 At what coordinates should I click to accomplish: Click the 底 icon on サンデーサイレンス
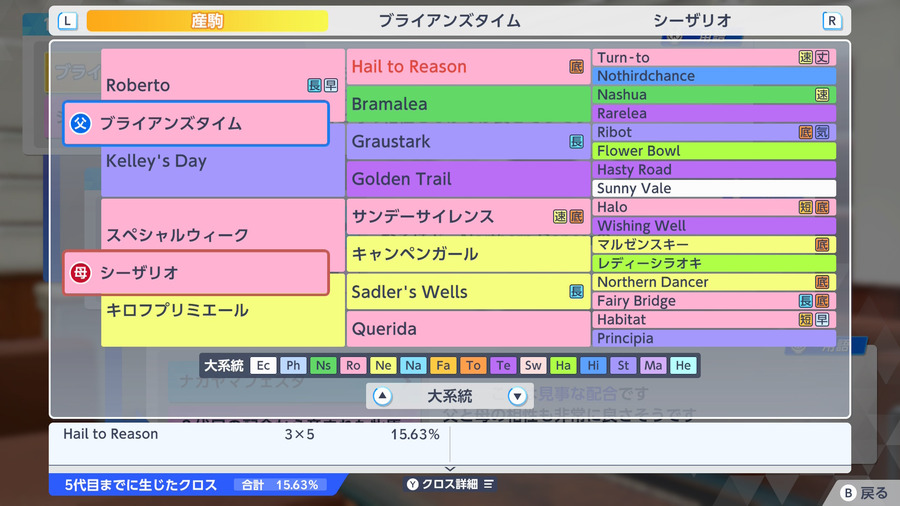tap(576, 216)
